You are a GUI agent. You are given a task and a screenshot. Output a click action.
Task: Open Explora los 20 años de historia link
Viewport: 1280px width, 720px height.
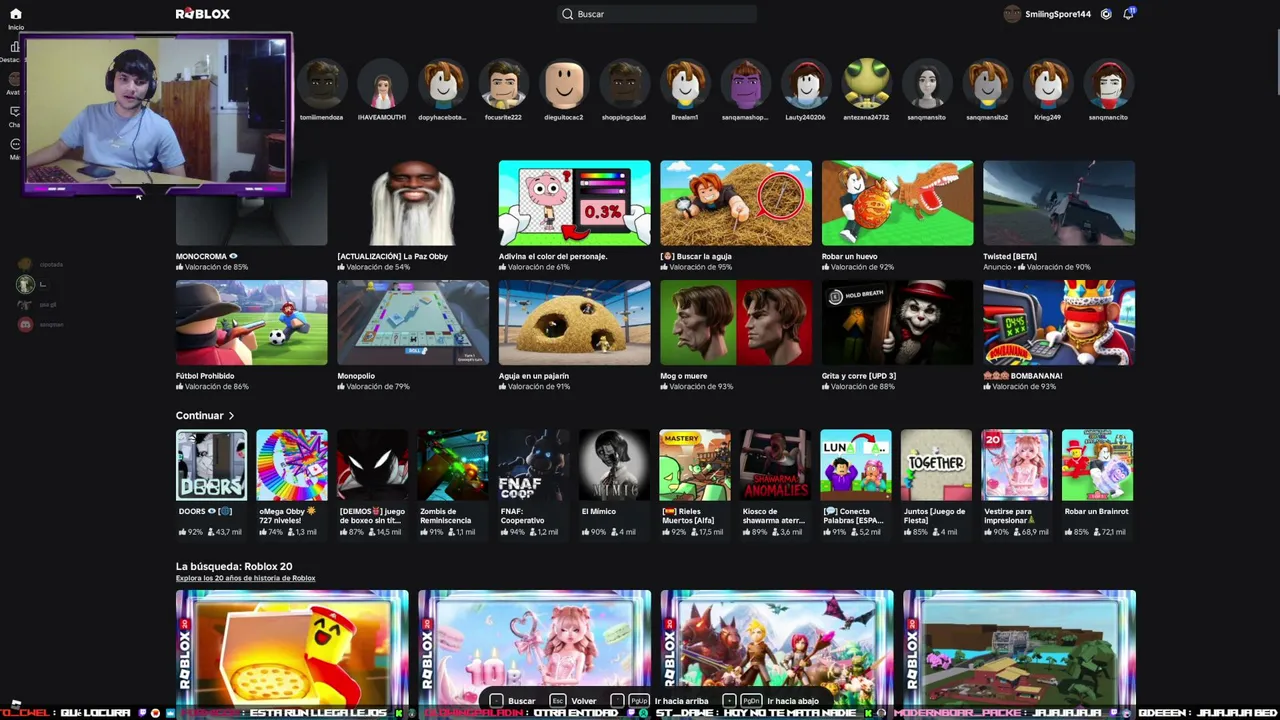pos(246,578)
